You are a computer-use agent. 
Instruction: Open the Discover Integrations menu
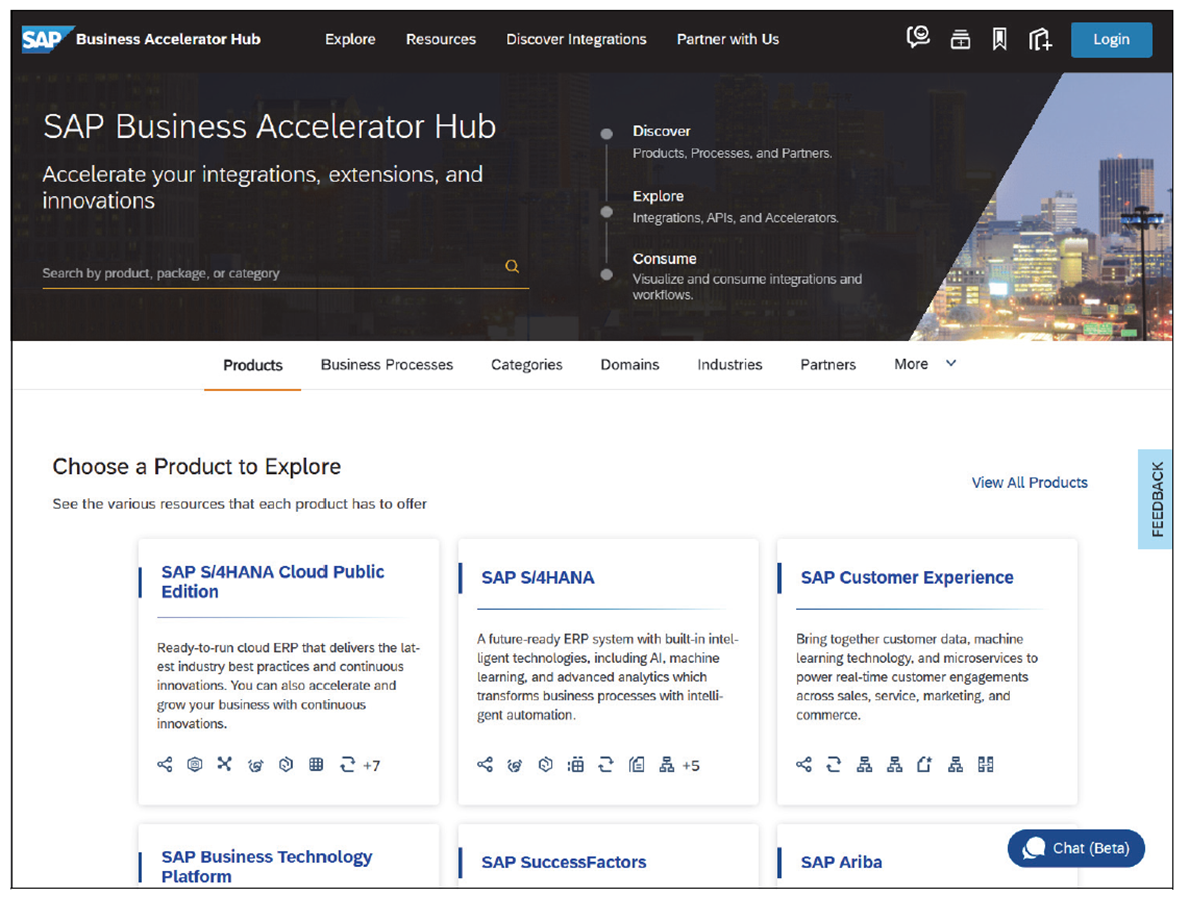[576, 39]
